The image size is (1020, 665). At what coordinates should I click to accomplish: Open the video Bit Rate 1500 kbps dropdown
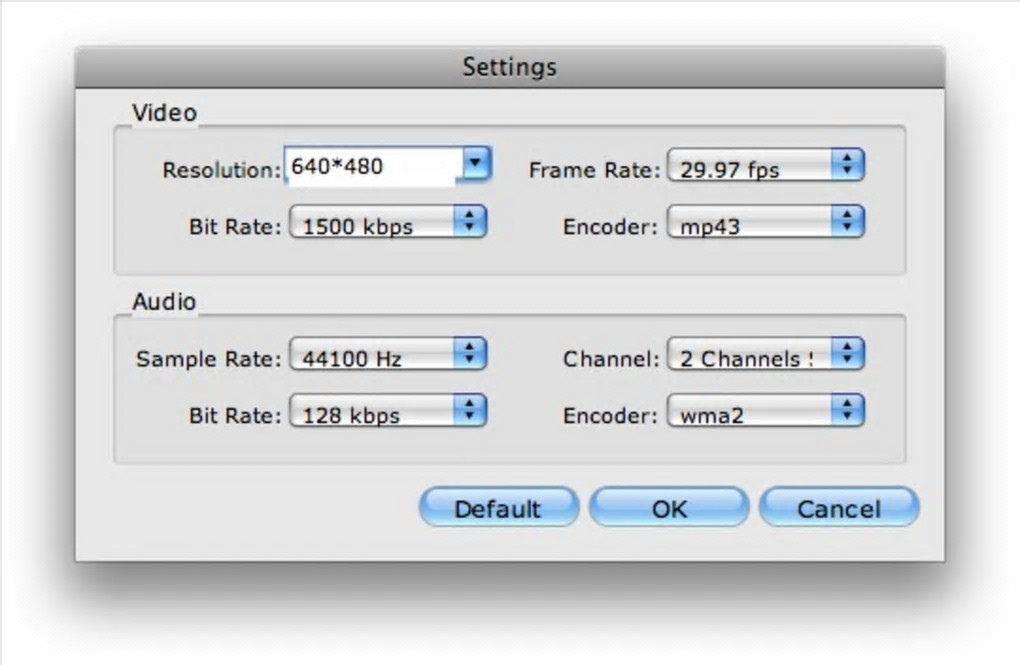tap(387, 224)
